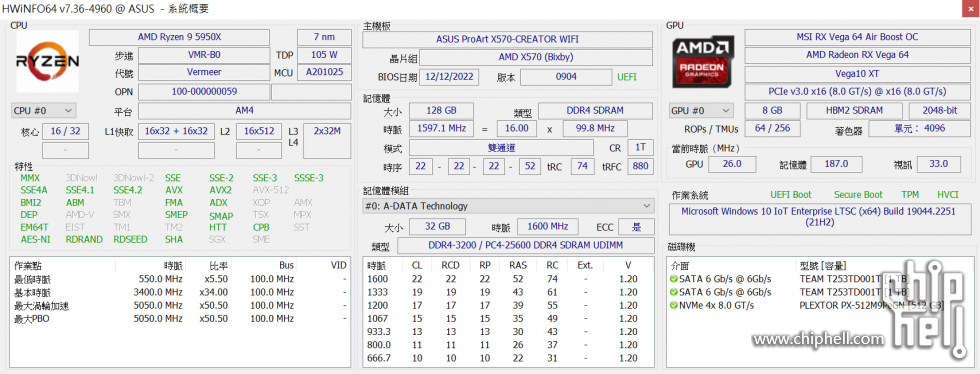Click the AVX2 feature label
This screenshot has width=980, height=374.
point(220,190)
